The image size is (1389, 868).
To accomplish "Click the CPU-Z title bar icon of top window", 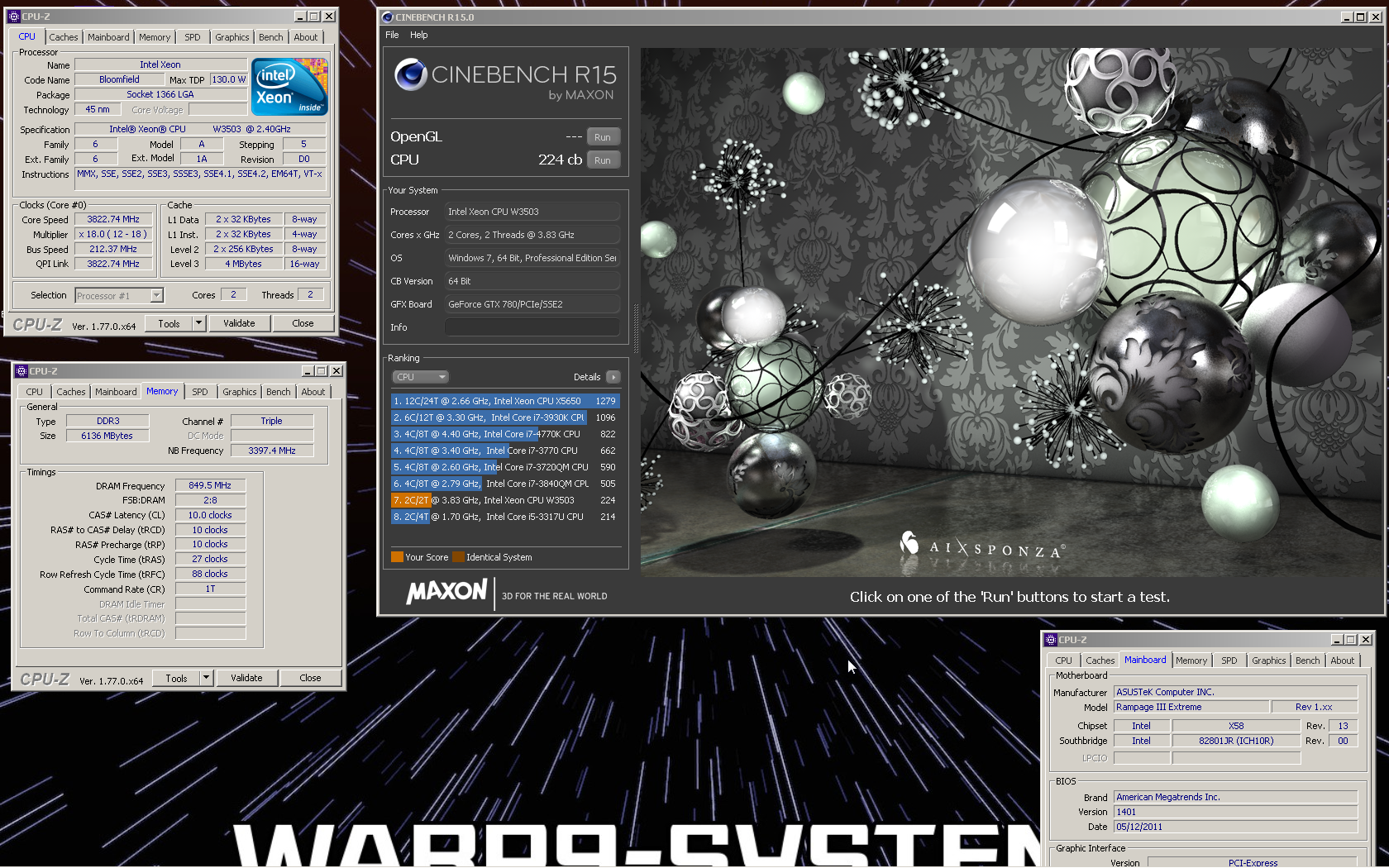I will point(14,16).
